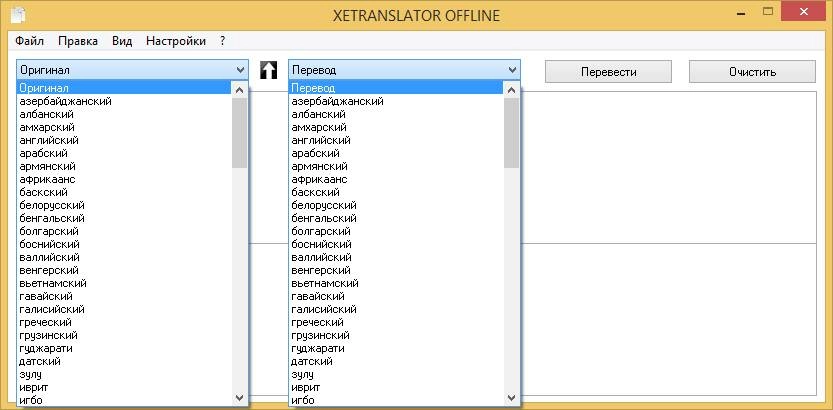The width and height of the screenshot is (833, 410).
Task: Open the Файл menu
Action: pyautogui.click(x=29, y=41)
